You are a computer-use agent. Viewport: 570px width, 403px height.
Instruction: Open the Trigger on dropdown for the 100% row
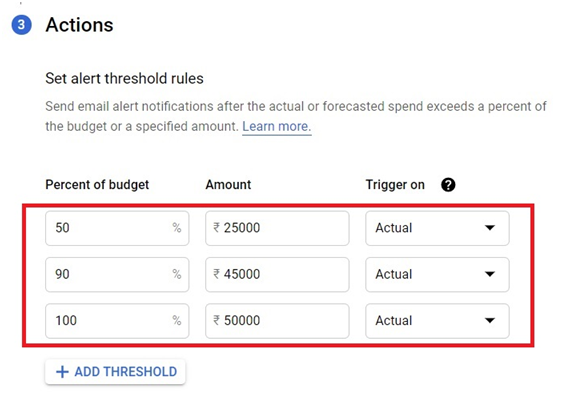click(437, 321)
